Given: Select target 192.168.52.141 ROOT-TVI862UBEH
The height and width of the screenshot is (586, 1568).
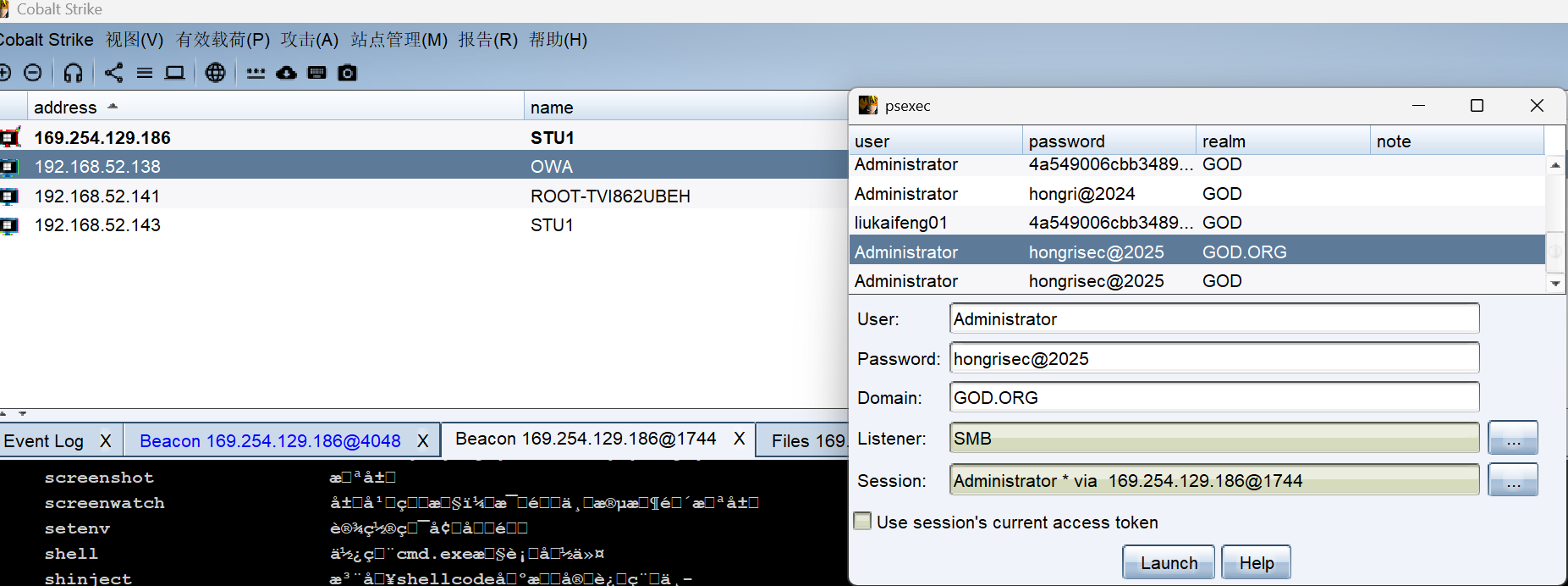Looking at the screenshot, I should (423, 196).
